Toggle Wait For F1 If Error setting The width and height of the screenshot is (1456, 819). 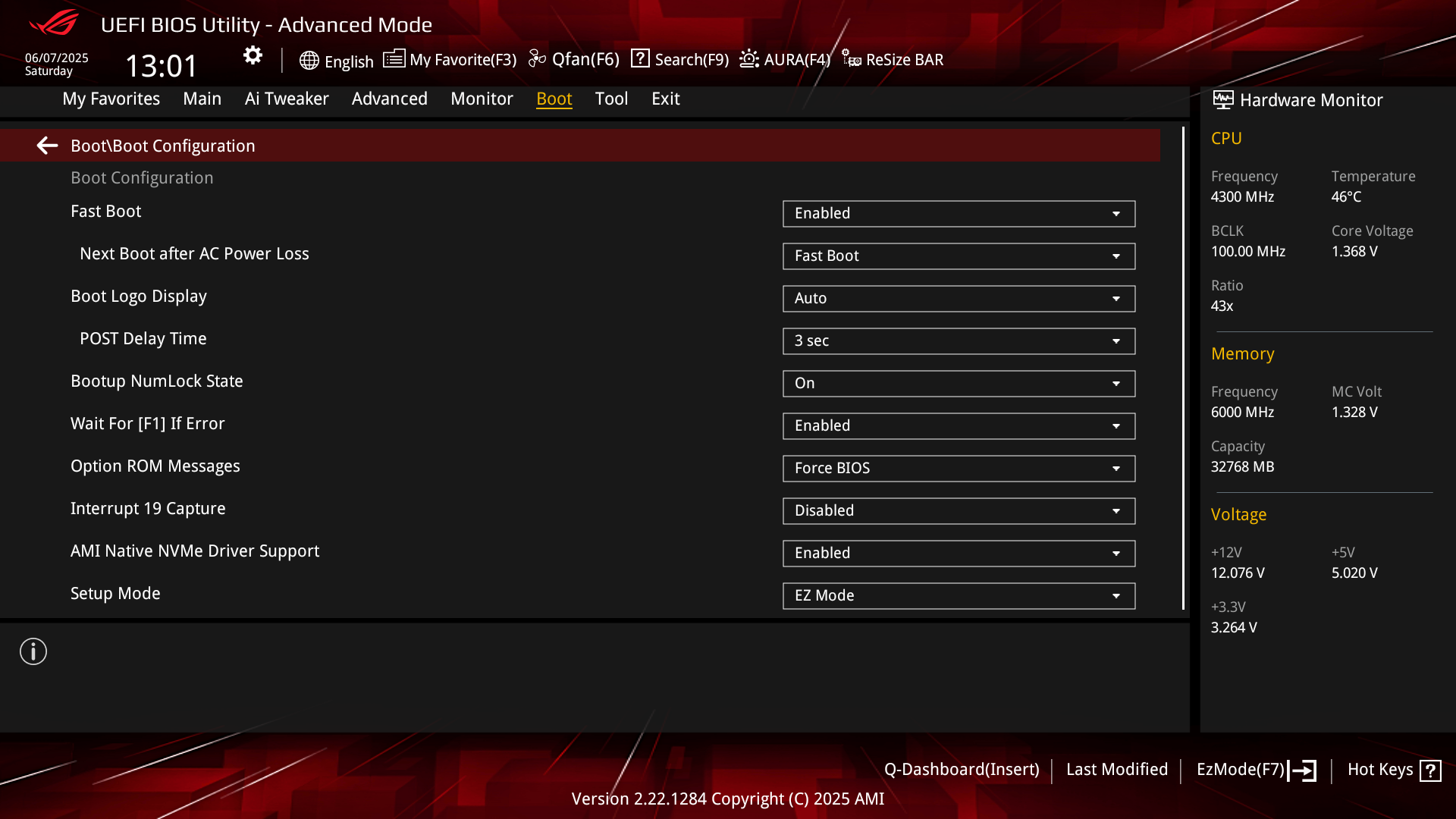coord(959,426)
